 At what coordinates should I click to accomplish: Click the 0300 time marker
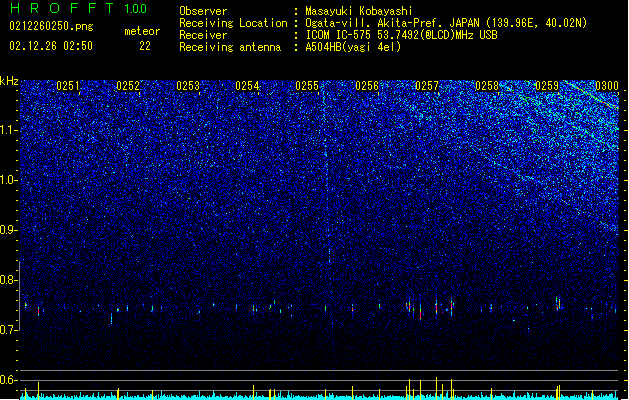click(607, 86)
